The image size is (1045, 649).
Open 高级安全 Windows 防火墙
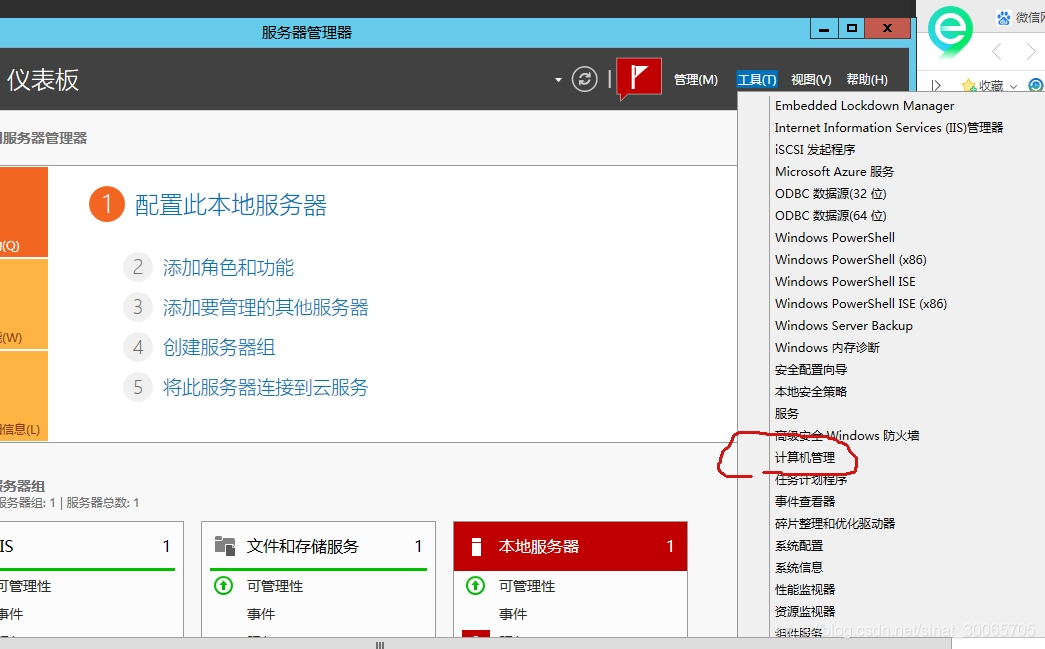click(847, 435)
